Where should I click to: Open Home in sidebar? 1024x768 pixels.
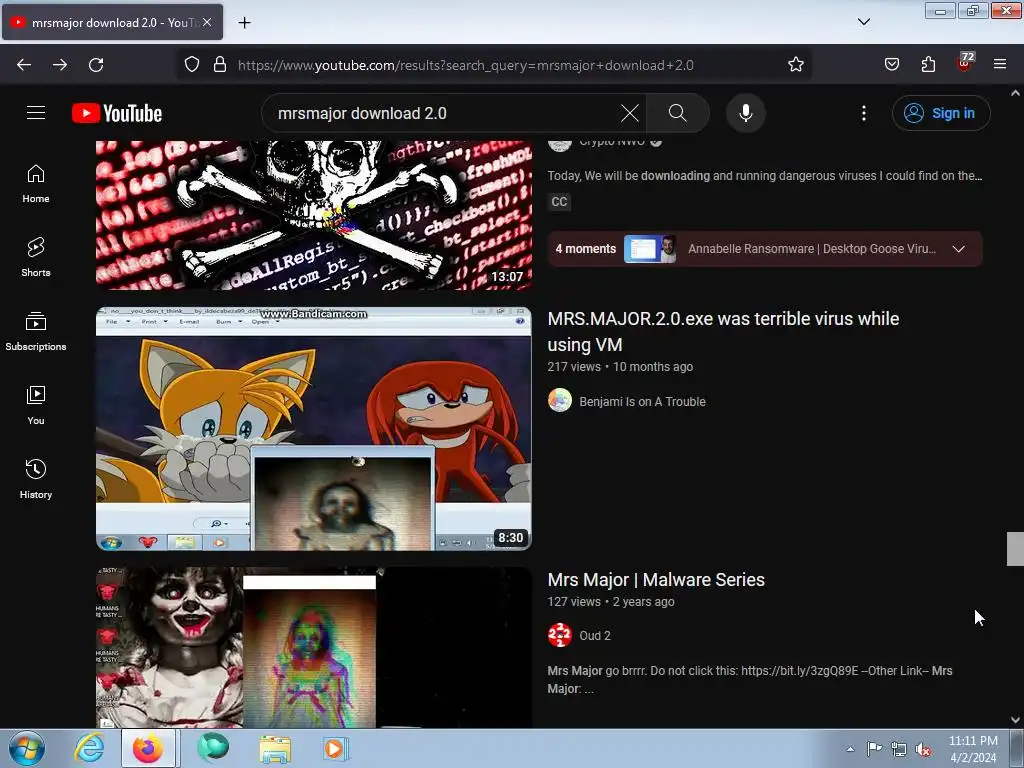pyautogui.click(x=36, y=184)
